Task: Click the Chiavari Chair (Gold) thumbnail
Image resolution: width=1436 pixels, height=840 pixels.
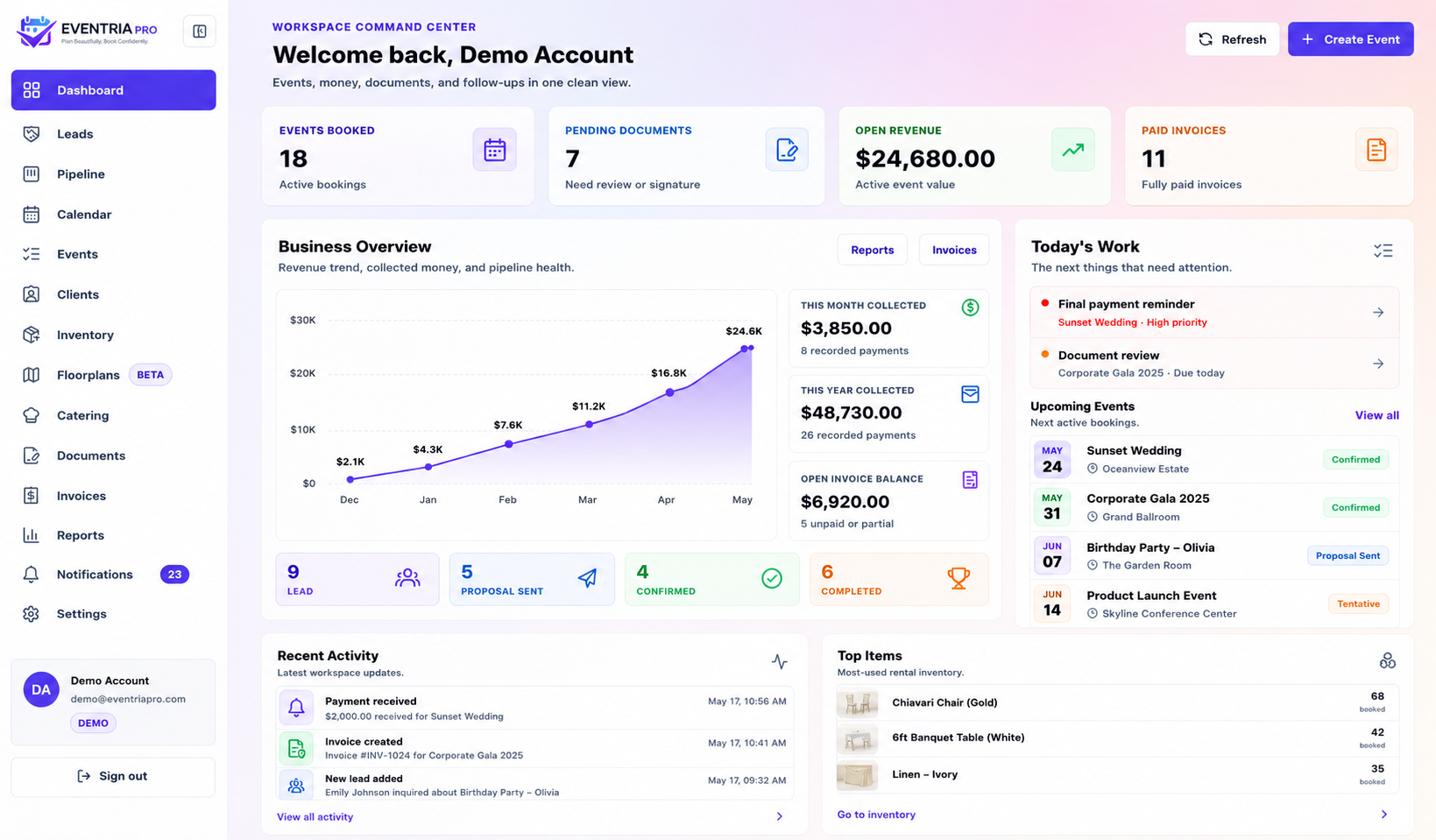Action: pos(857,702)
